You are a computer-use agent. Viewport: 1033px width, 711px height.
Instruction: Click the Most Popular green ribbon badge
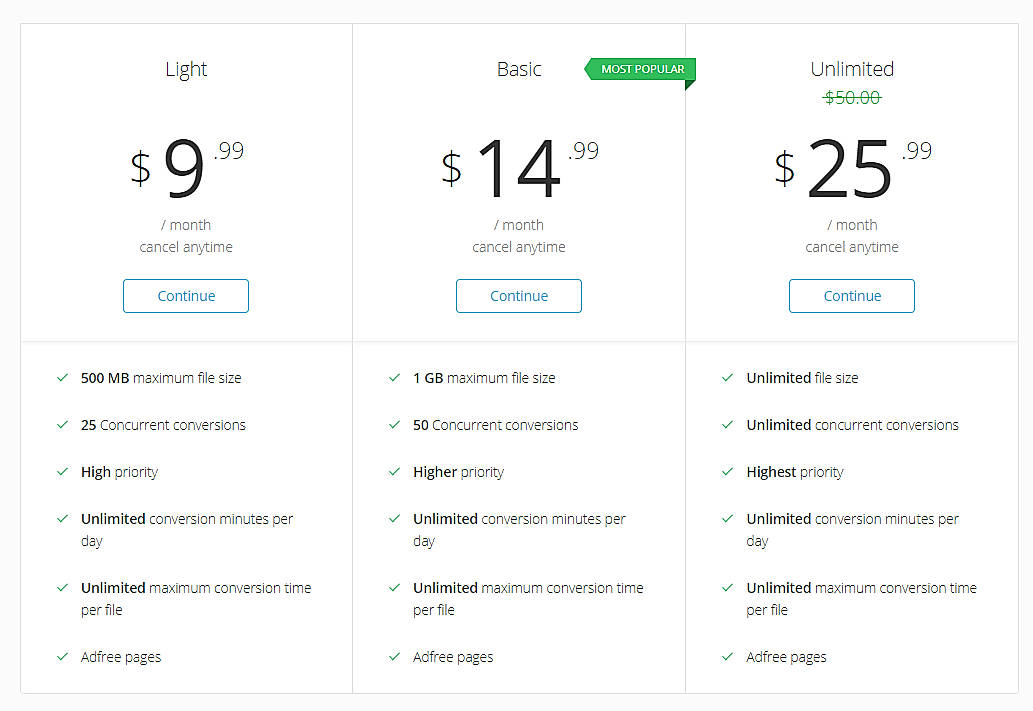[x=641, y=69]
